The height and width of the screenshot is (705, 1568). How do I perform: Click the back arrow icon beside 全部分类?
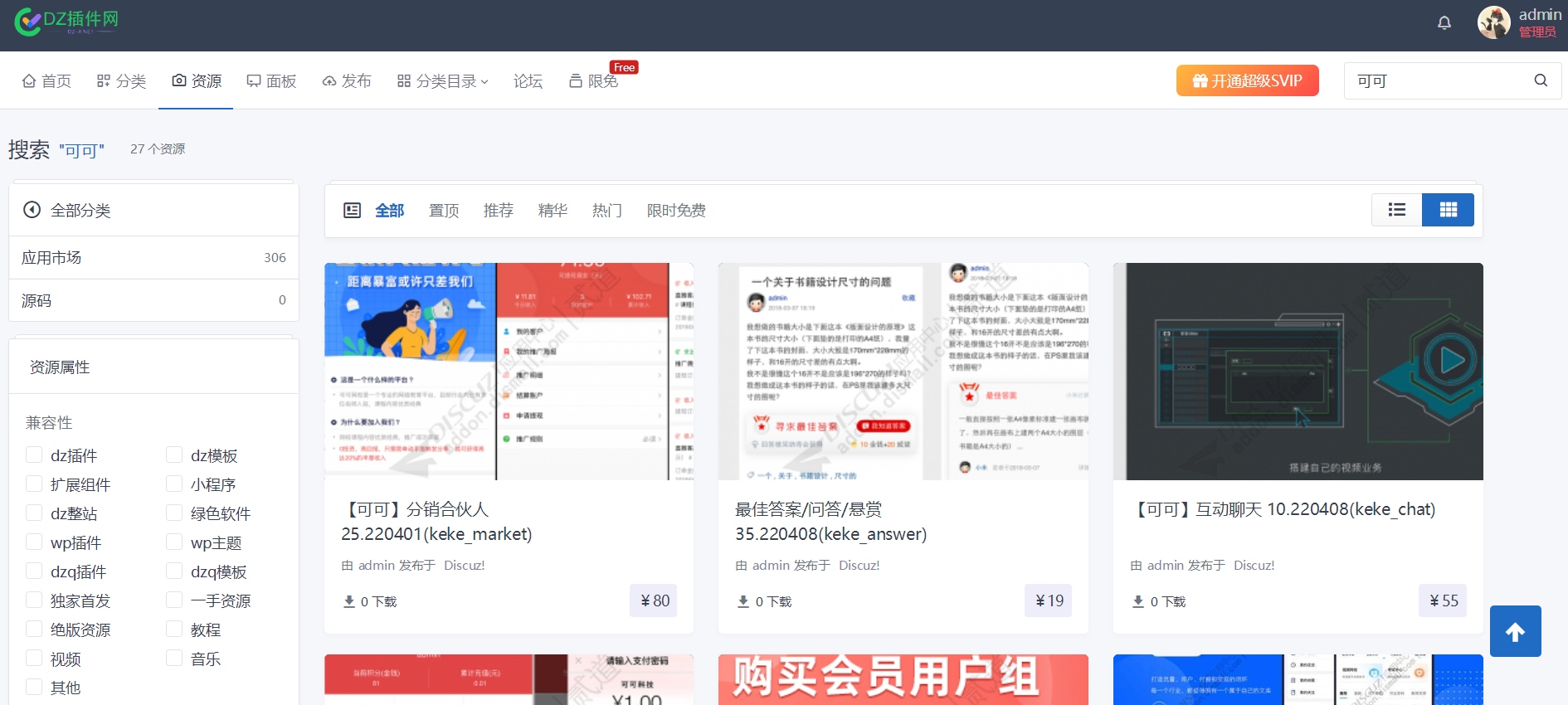pos(32,210)
